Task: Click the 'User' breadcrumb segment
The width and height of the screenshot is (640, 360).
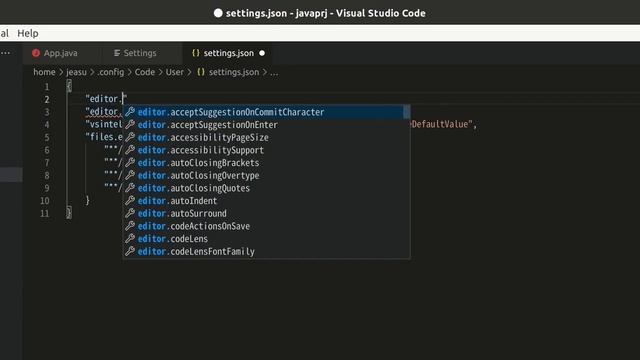Action: [175, 72]
